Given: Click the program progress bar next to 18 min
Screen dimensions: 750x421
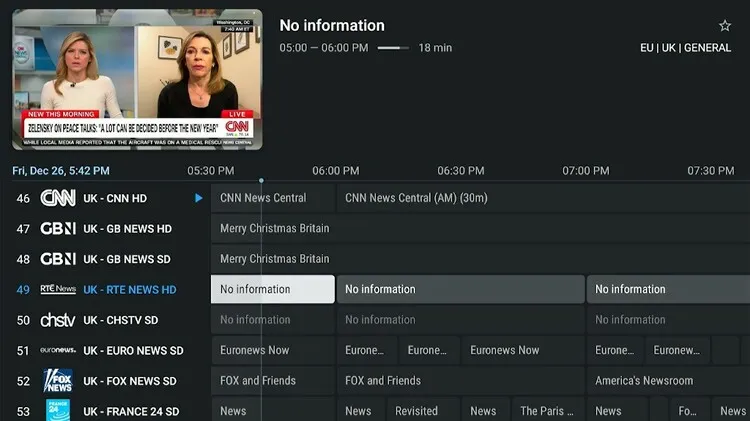Looking at the screenshot, I should click(393, 48).
